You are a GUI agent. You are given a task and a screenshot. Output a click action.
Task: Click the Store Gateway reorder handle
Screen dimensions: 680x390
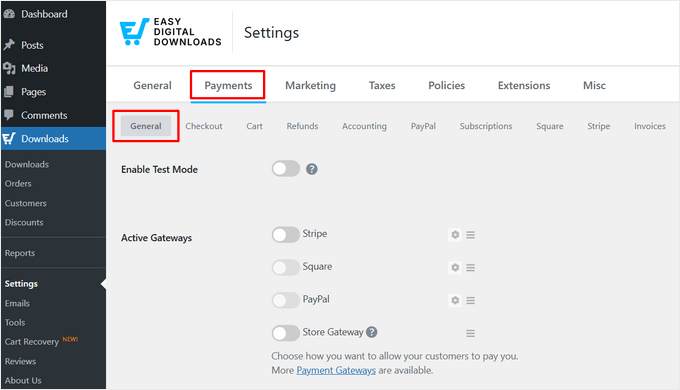[471, 333]
